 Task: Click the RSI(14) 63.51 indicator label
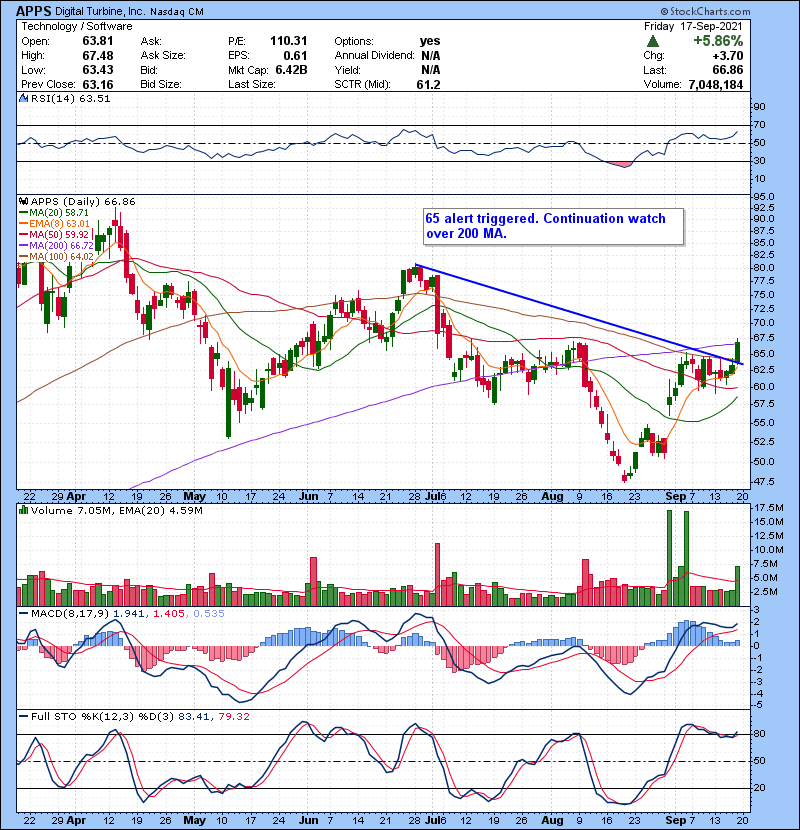pos(70,98)
